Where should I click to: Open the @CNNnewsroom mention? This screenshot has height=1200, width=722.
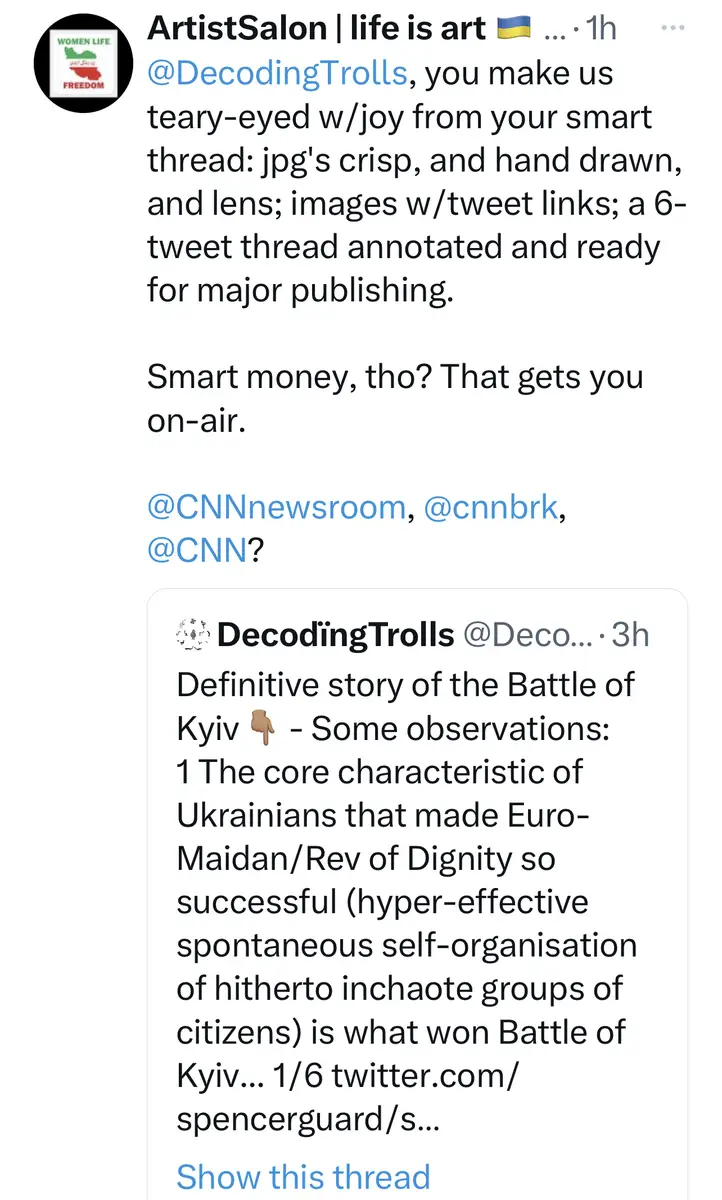(275, 507)
